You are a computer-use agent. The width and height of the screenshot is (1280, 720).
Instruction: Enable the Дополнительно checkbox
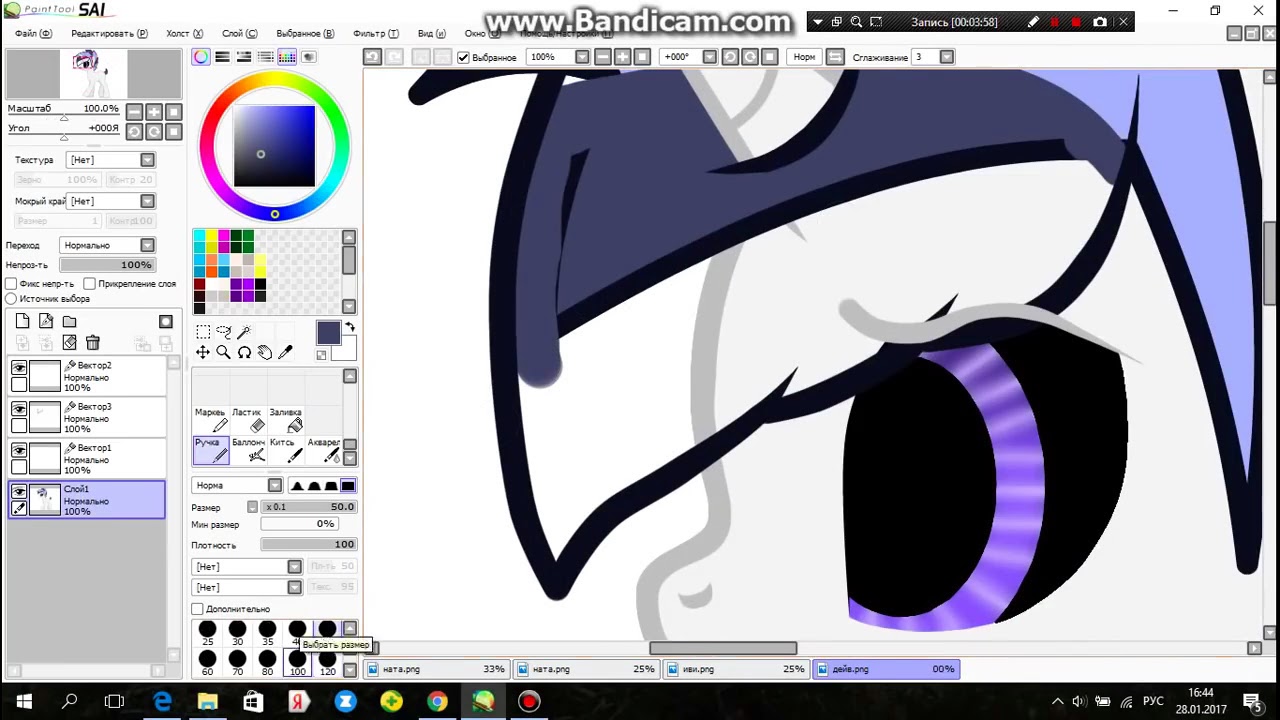[x=197, y=609]
